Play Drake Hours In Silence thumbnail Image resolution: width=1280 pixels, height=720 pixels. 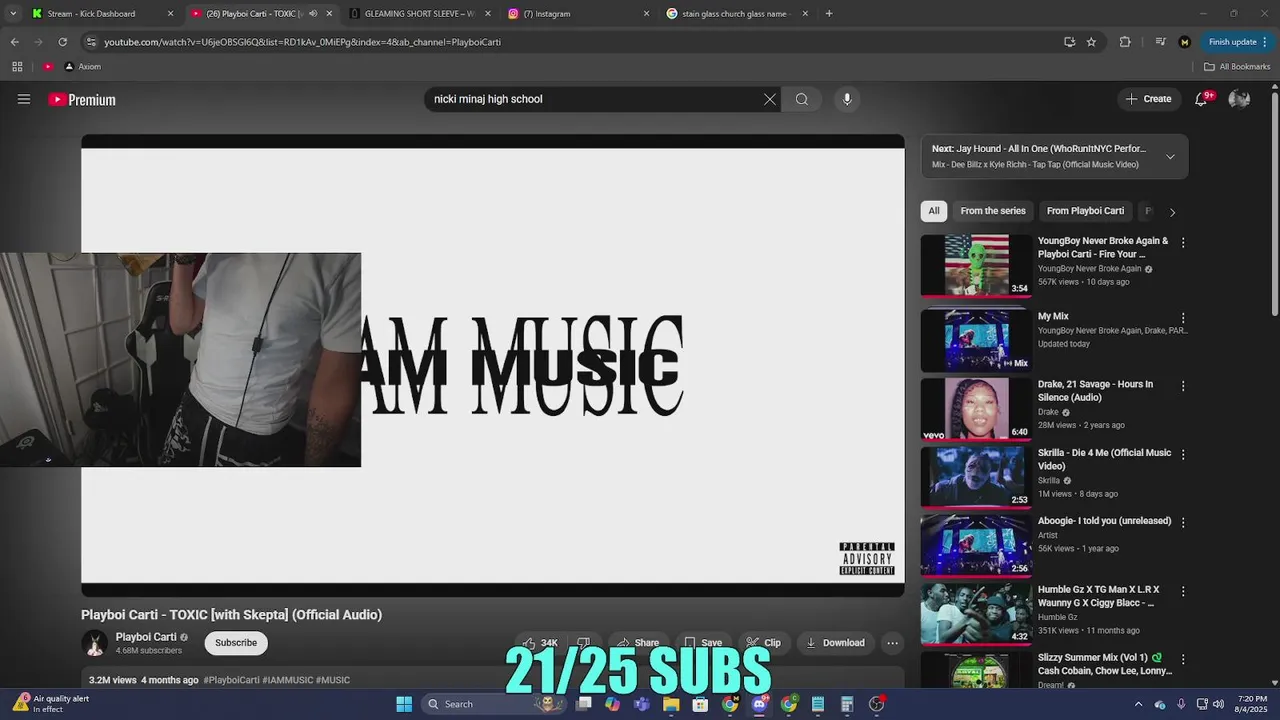pyautogui.click(x=976, y=409)
